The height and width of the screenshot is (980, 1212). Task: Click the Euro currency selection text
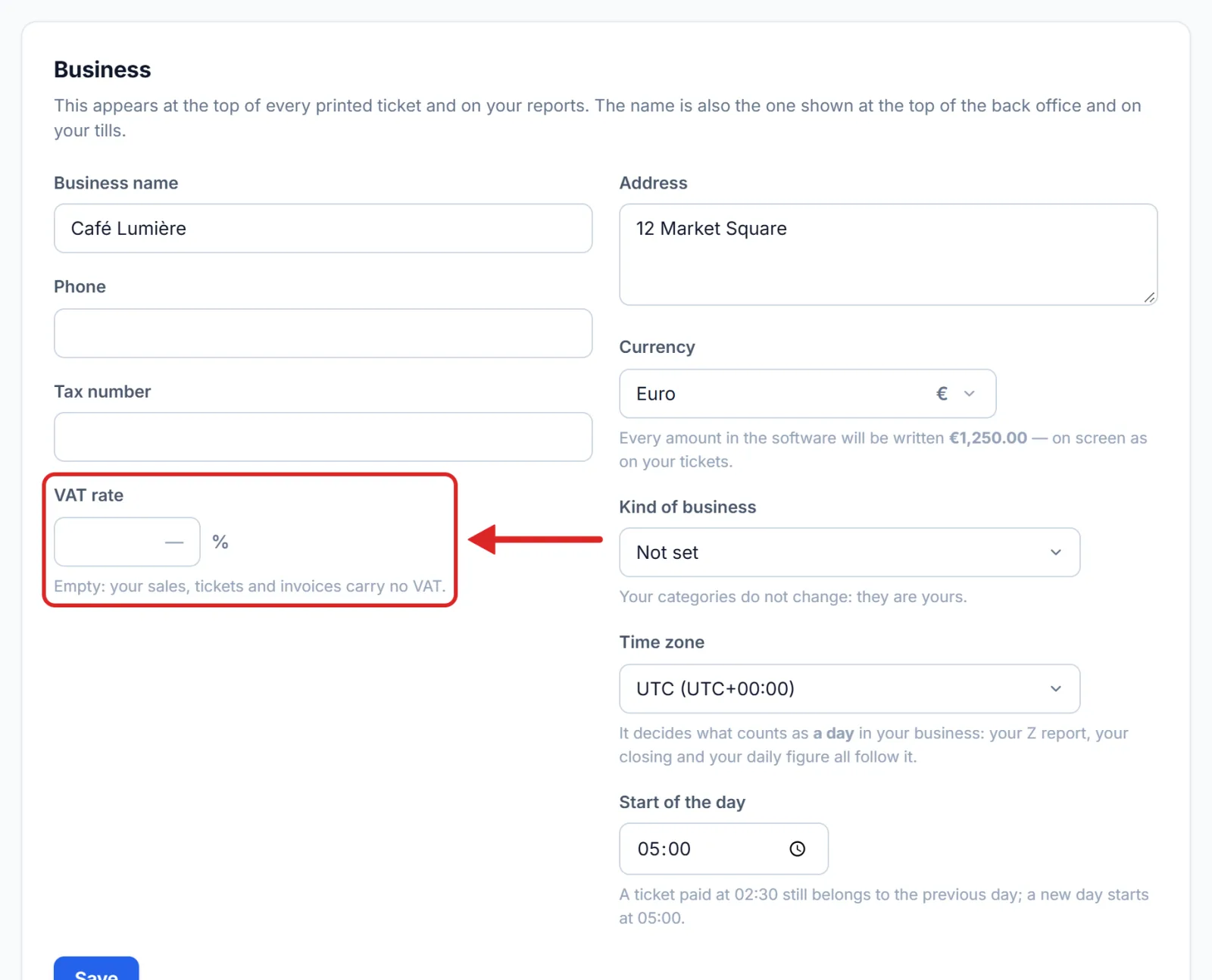tap(656, 394)
